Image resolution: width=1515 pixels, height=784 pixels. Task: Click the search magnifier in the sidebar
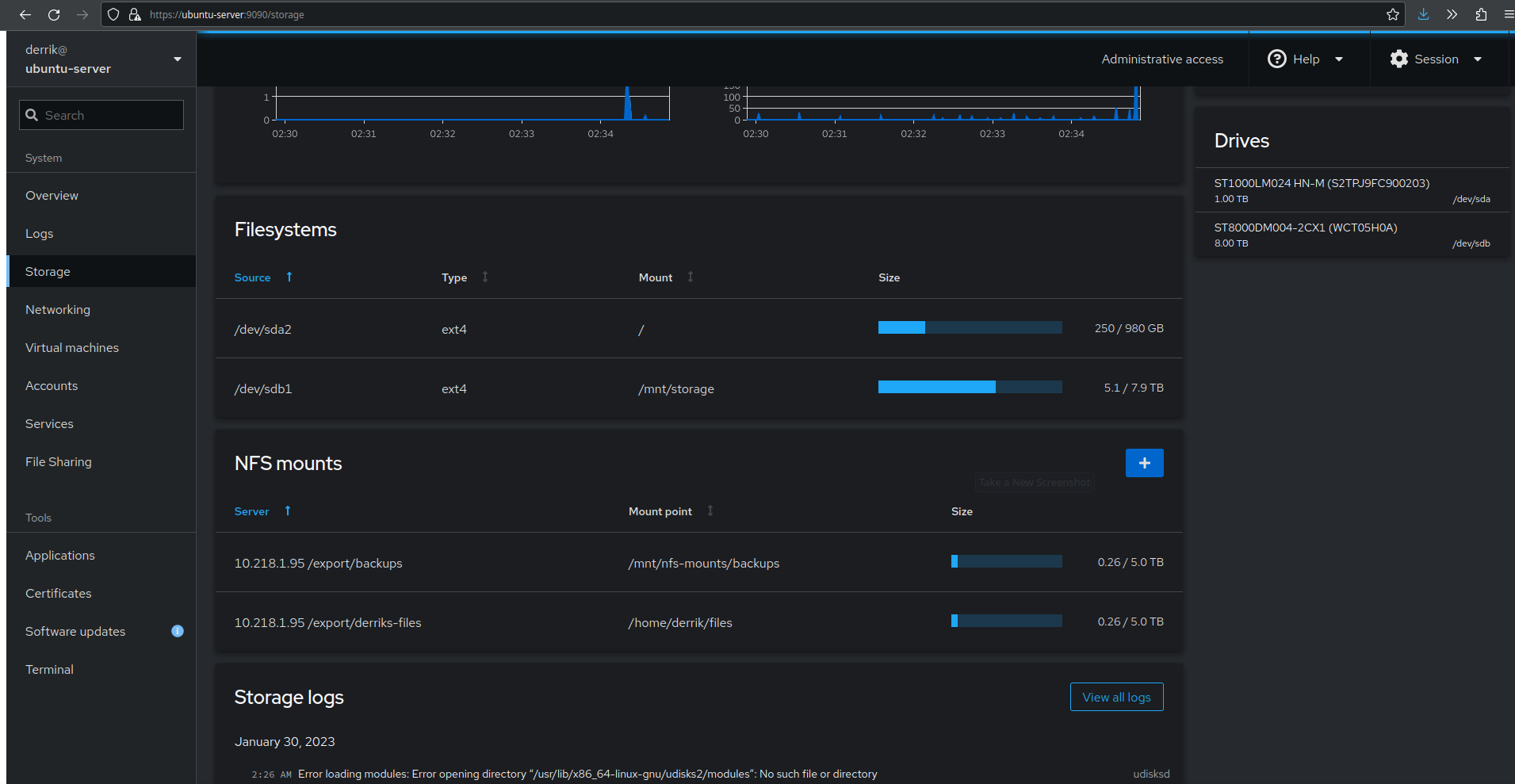33,114
